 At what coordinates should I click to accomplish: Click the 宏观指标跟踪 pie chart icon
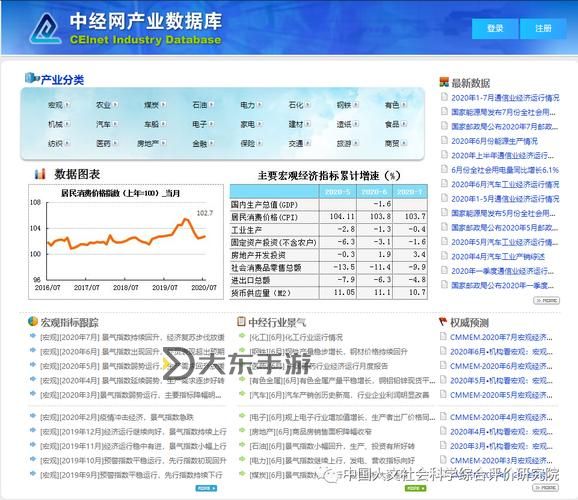(x=33, y=321)
